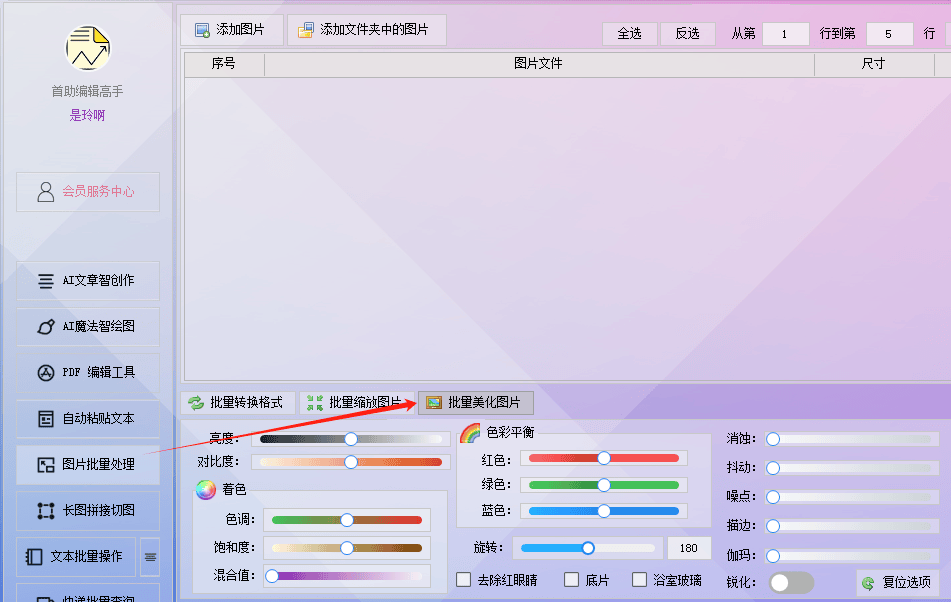Select the 自动粘贴文本 tool

pos(87,419)
